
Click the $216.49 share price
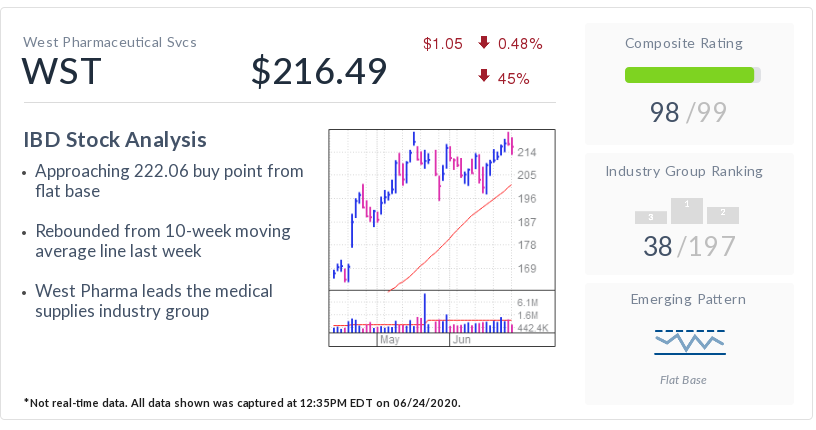pyautogui.click(x=319, y=72)
